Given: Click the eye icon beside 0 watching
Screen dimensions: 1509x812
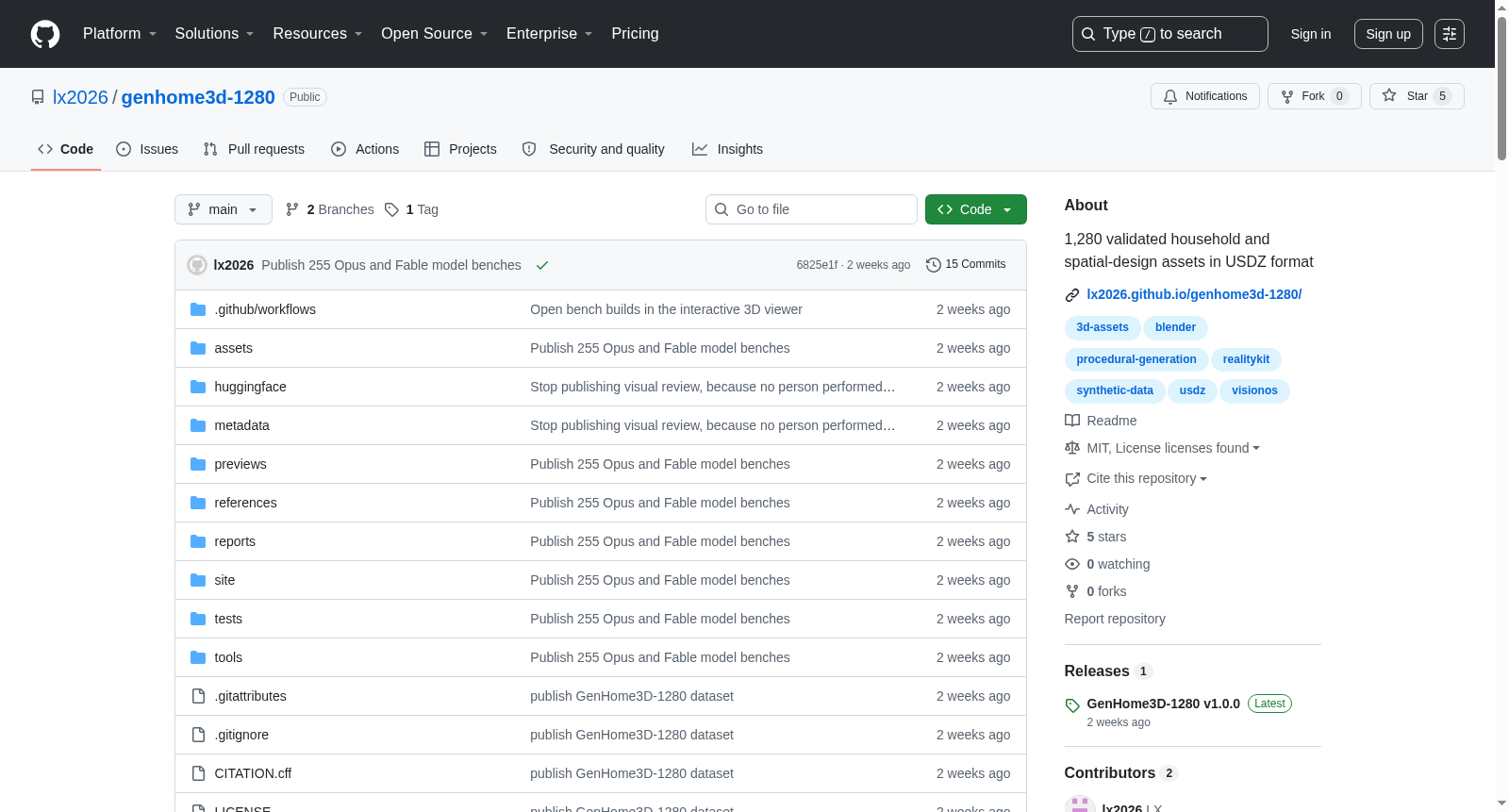Looking at the screenshot, I should click(1072, 564).
